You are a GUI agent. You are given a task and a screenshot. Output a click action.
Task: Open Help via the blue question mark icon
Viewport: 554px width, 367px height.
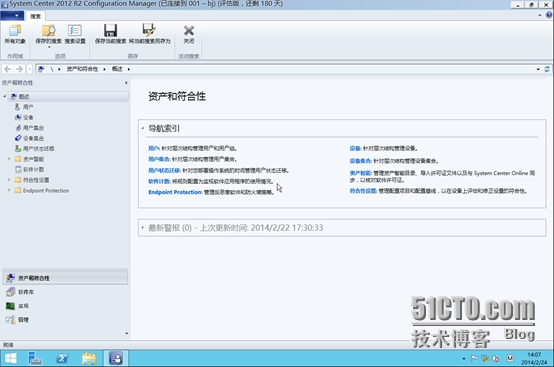point(549,15)
